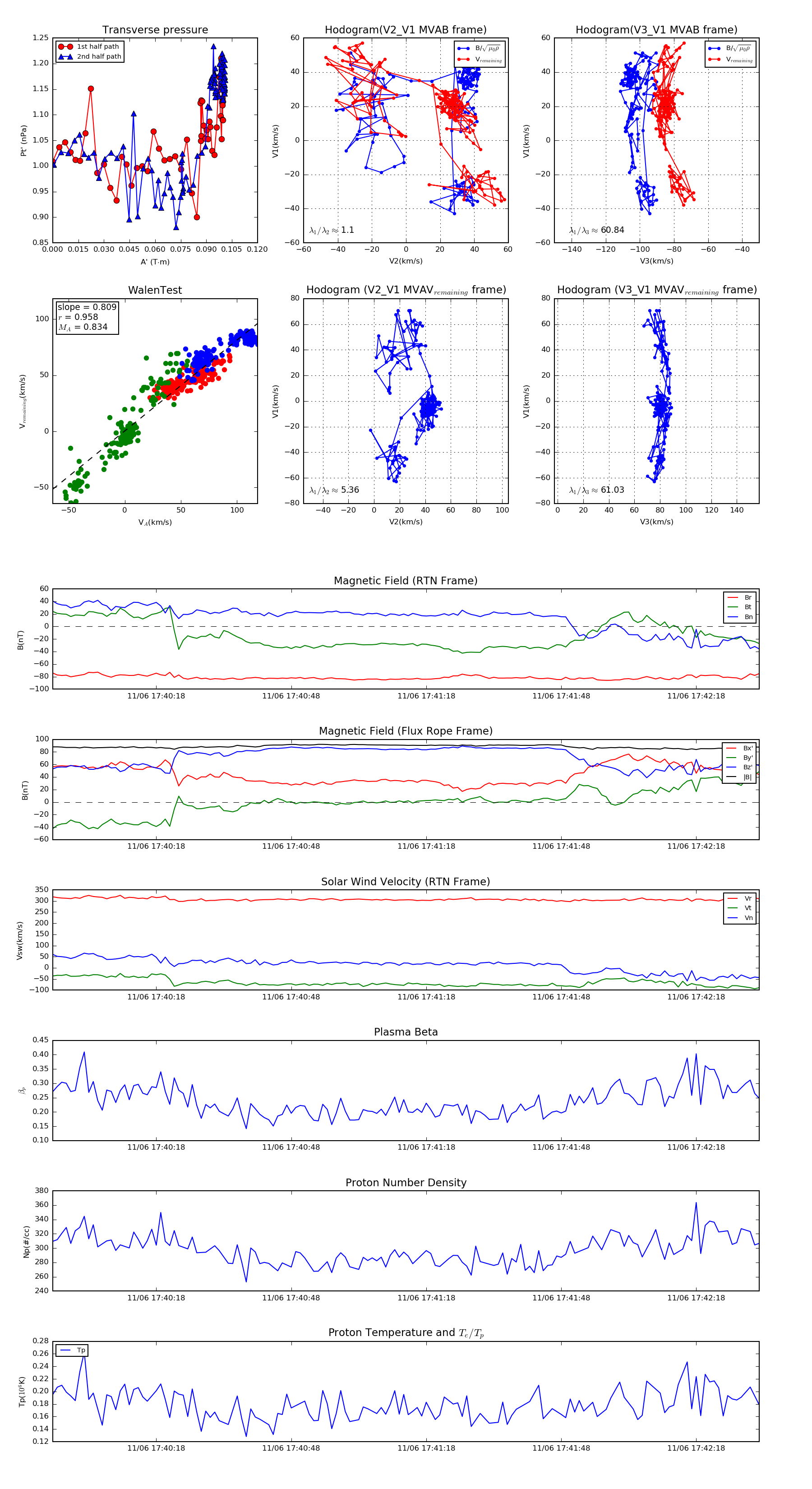Select the "Bn" legend entry
The image size is (812, 1489).
point(740,617)
